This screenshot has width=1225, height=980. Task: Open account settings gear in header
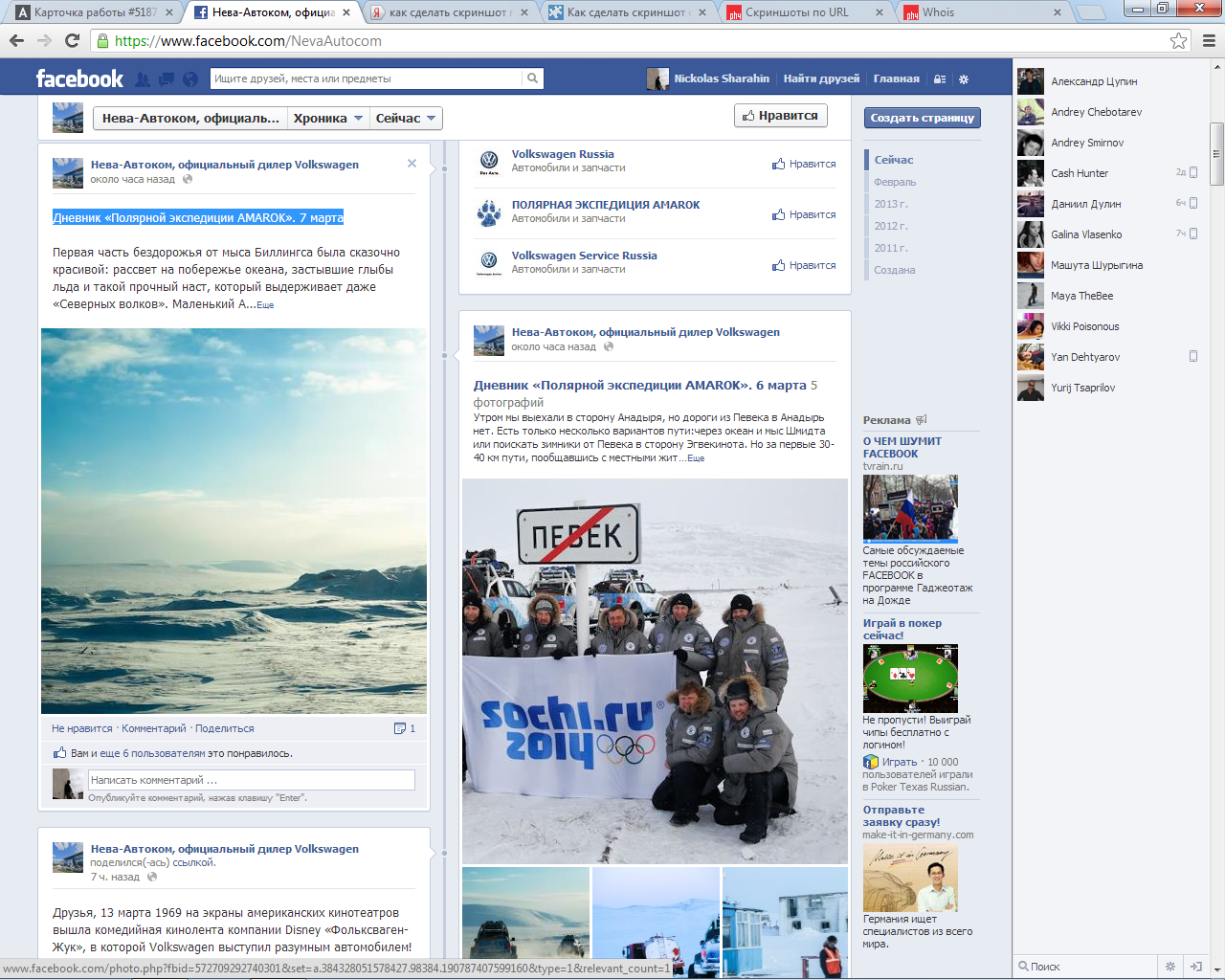point(964,79)
